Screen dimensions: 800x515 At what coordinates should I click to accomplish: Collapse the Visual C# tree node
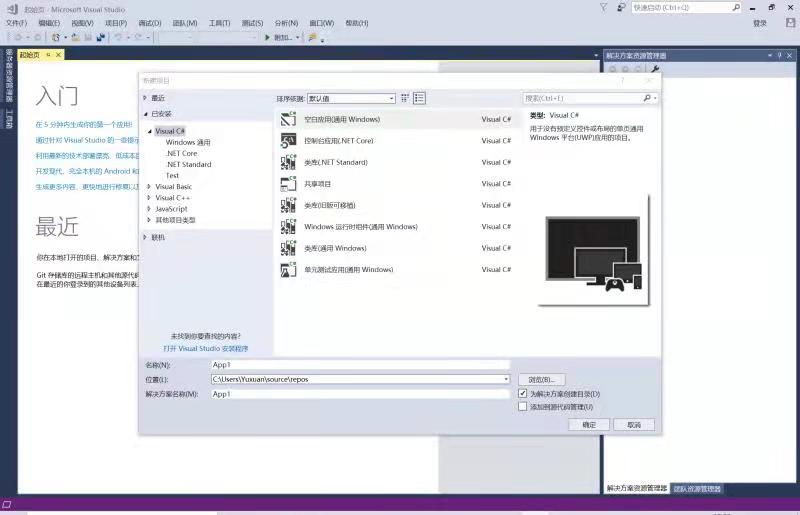(x=149, y=131)
